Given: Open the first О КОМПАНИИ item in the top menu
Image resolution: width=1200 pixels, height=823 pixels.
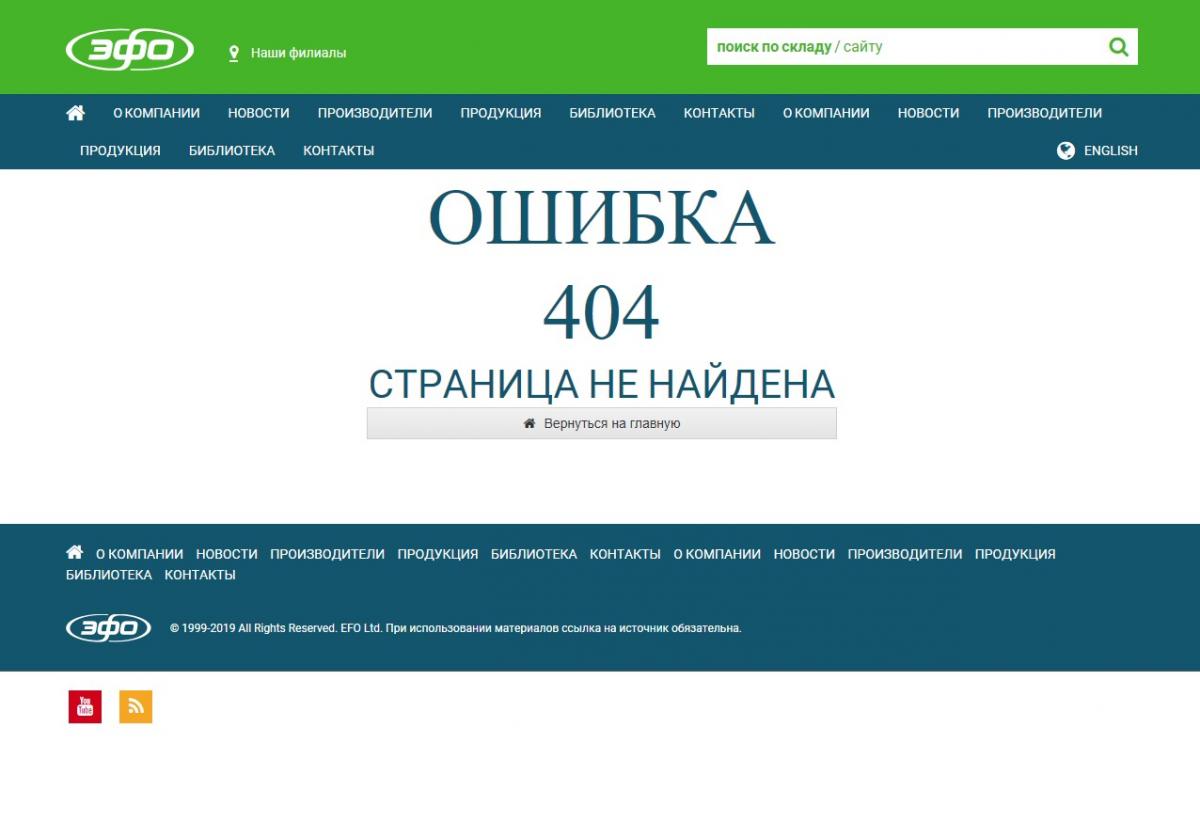Looking at the screenshot, I should (x=156, y=113).
